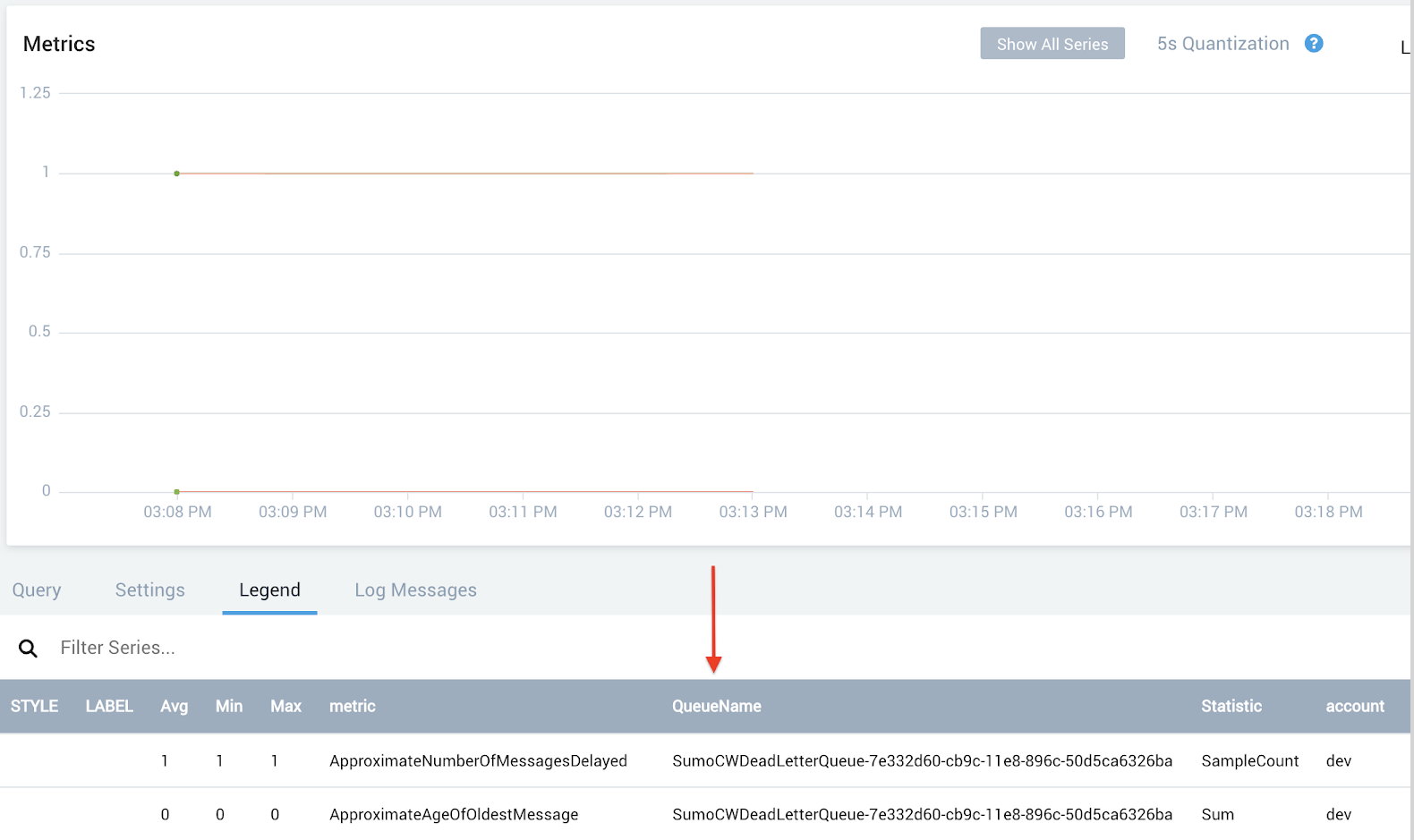This screenshot has width=1414, height=840.
Task: Click the Statistic column header
Action: coord(1231,707)
